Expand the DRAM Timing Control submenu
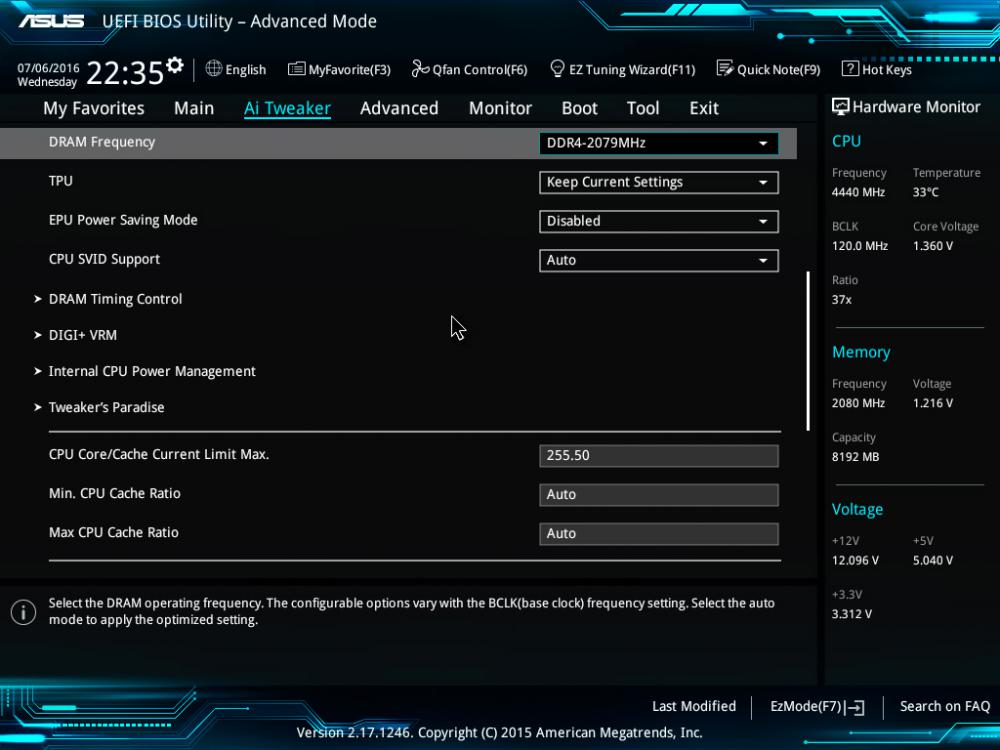 click(x=115, y=299)
